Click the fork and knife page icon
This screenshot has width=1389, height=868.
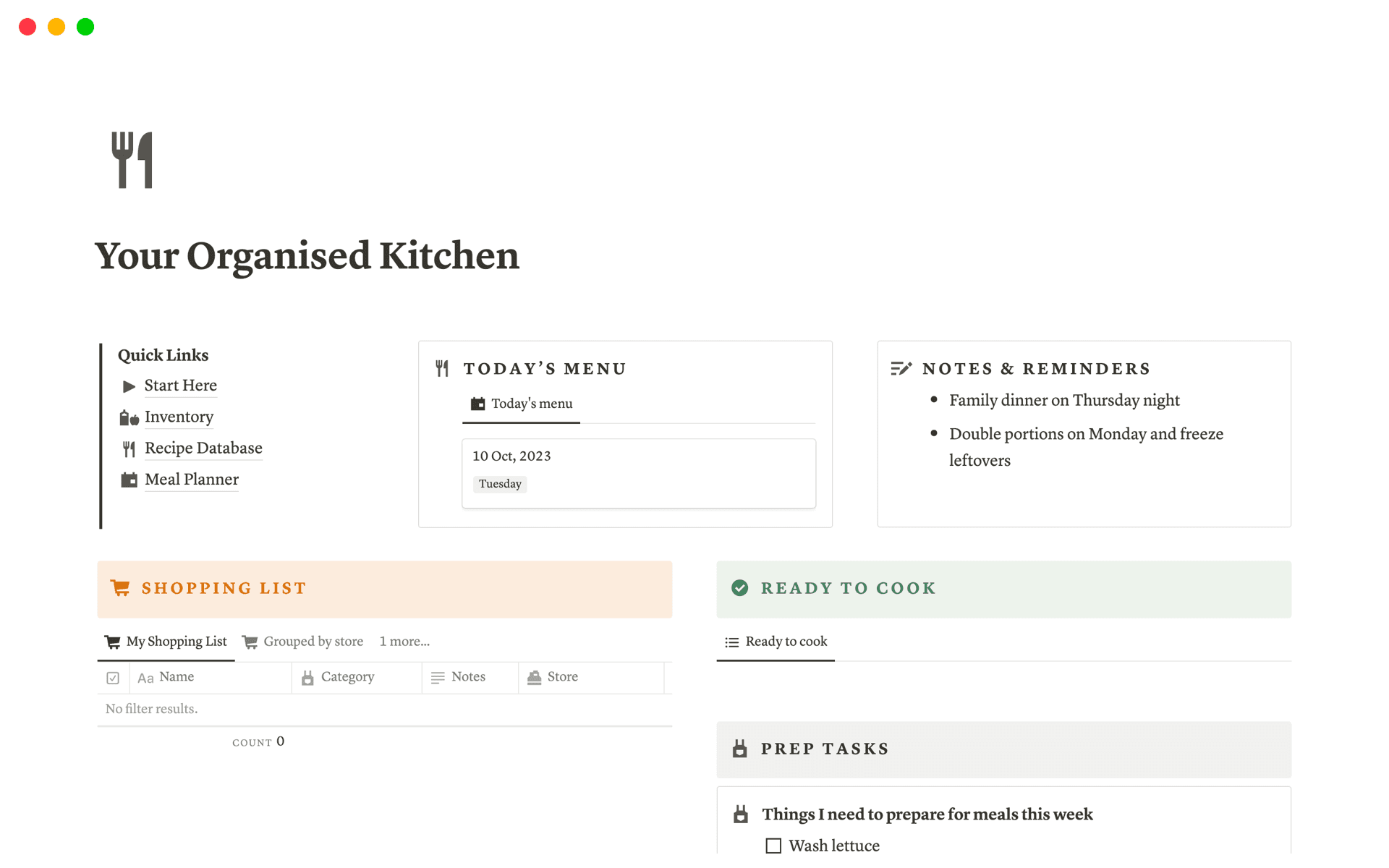(x=132, y=160)
